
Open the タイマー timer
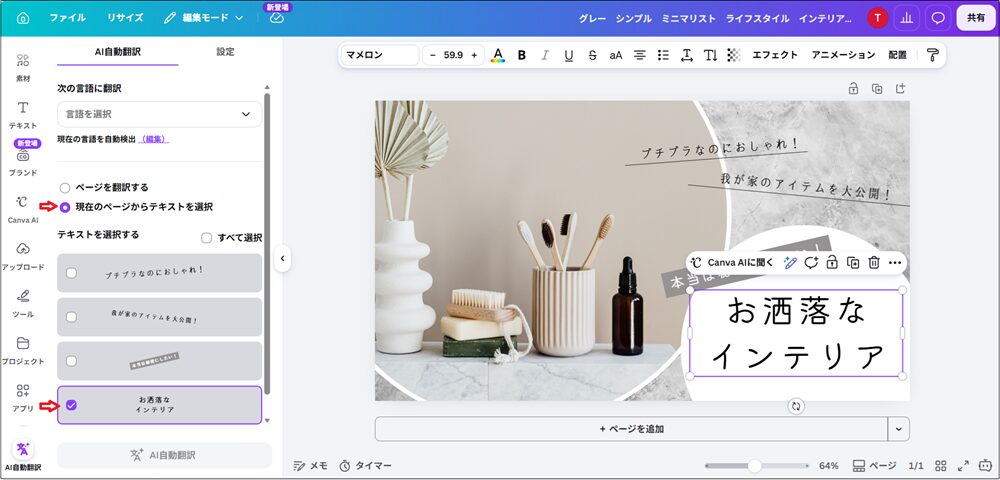coord(365,466)
